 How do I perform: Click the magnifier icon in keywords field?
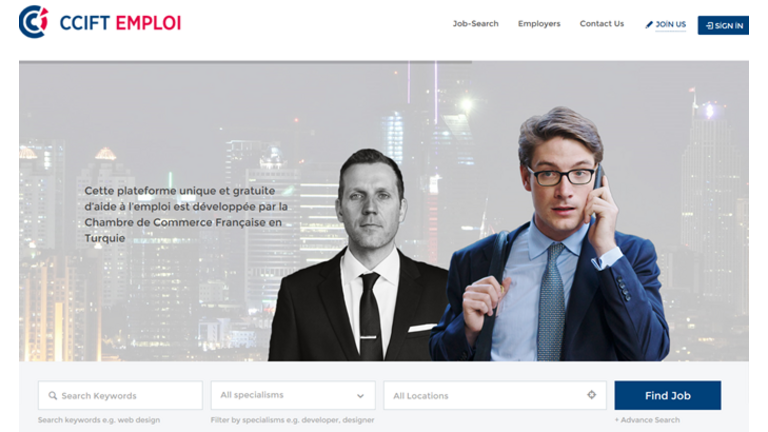tap(52, 395)
